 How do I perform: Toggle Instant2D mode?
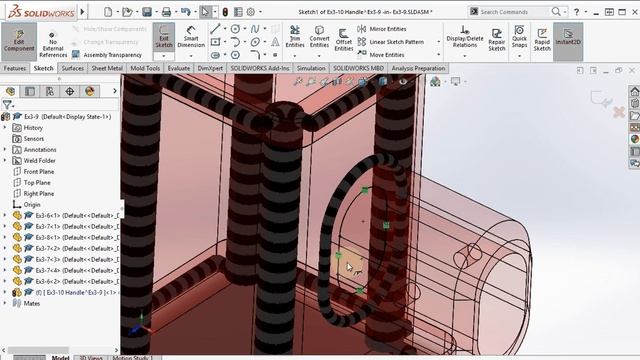(x=568, y=41)
